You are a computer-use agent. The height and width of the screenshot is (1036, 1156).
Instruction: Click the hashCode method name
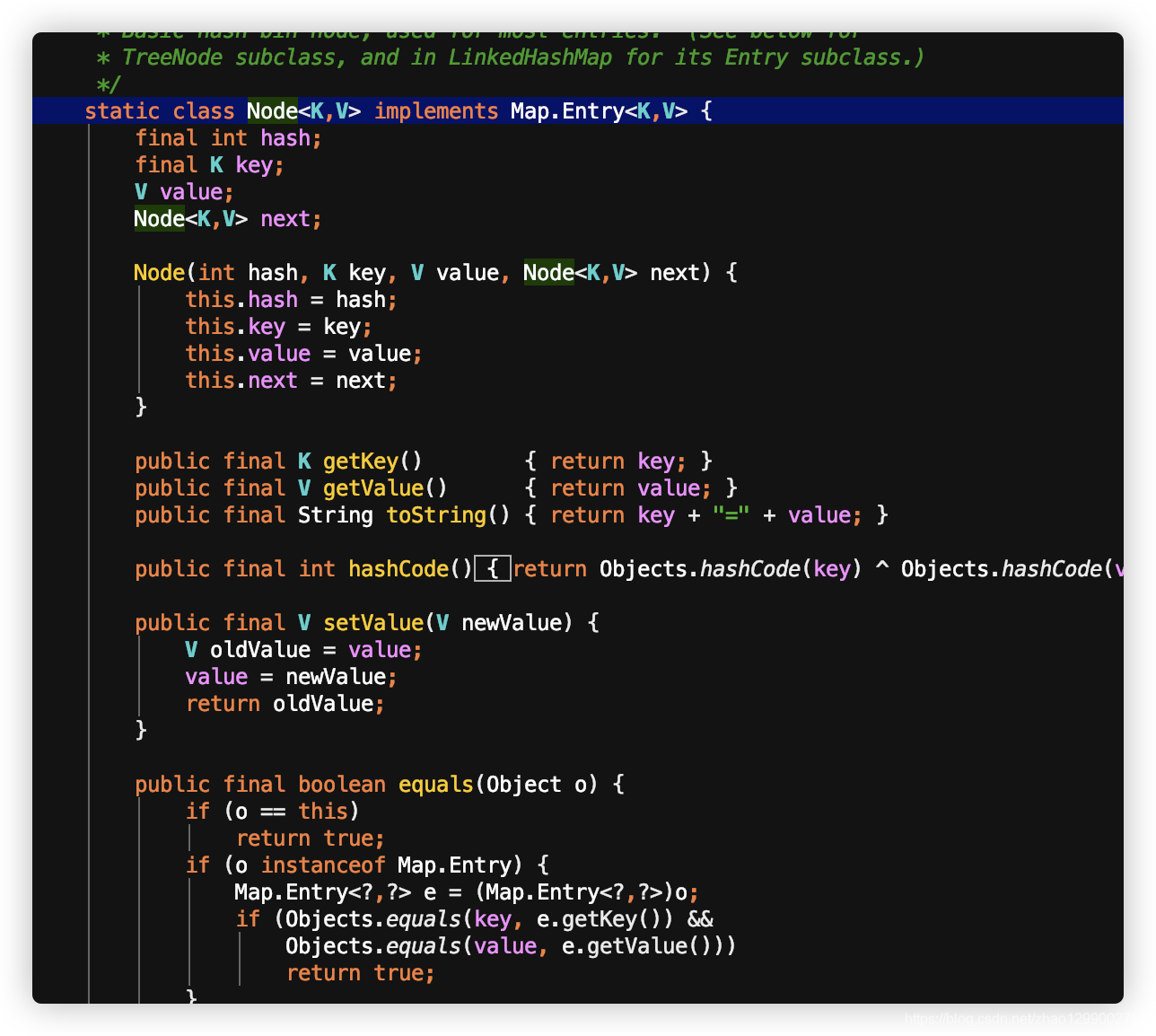click(398, 568)
